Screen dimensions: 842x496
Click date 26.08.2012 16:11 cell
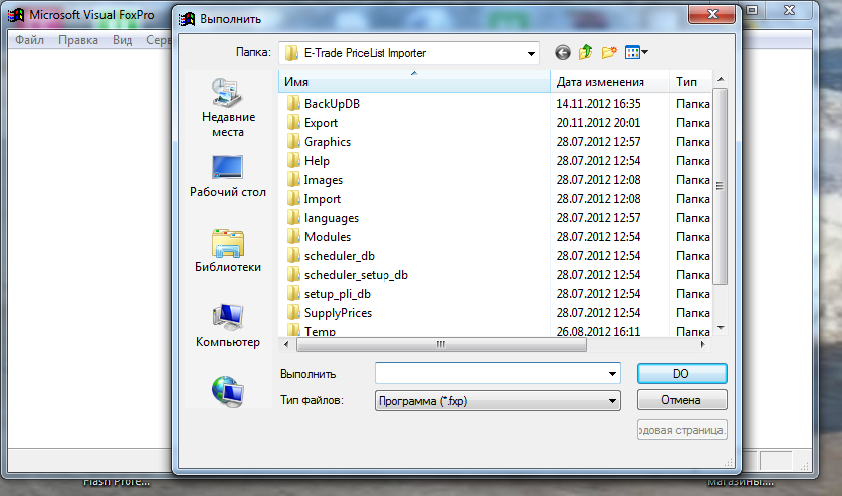pyautogui.click(x=598, y=331)
